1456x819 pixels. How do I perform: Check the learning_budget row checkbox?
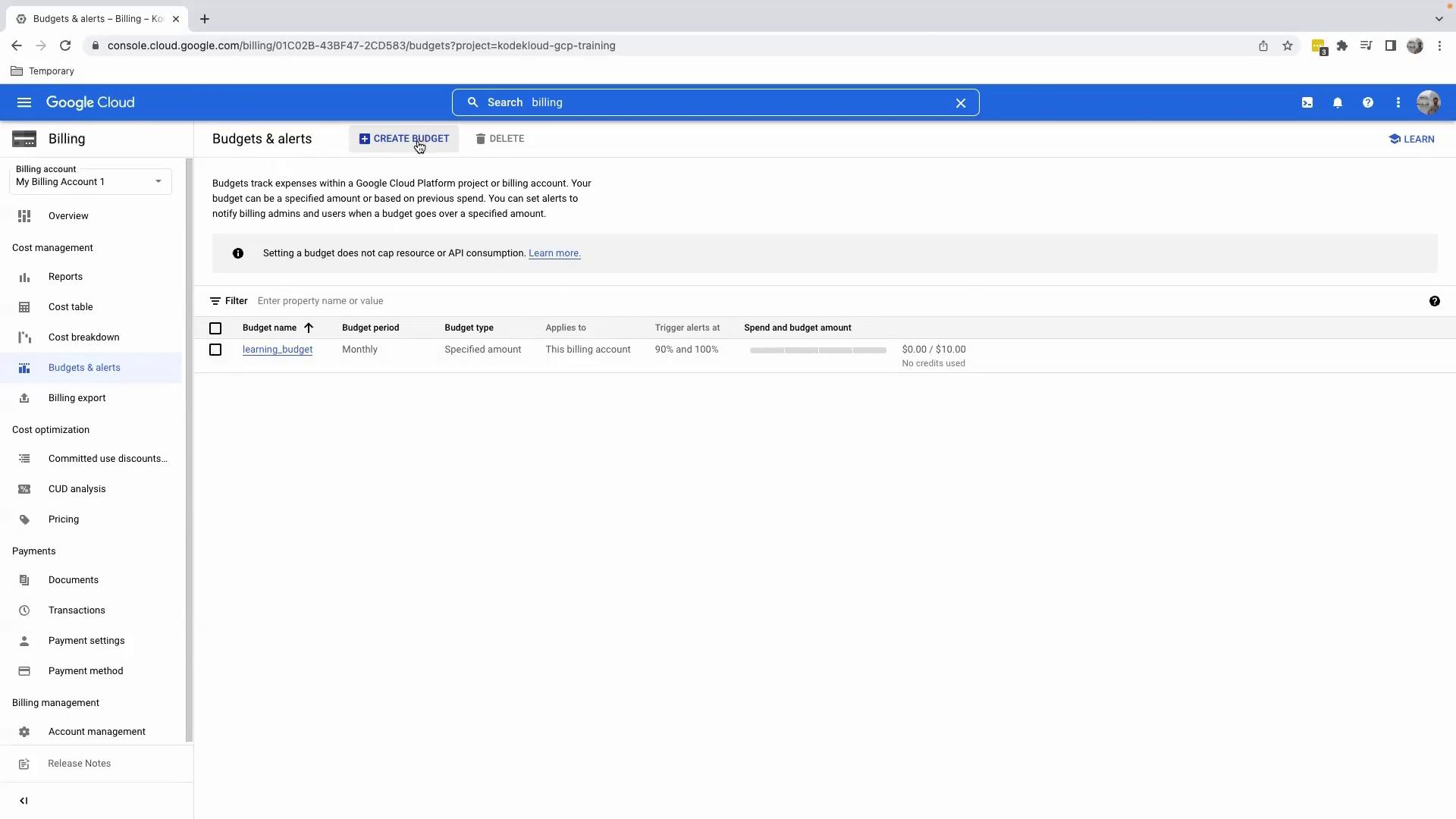[x=215, y=350]
